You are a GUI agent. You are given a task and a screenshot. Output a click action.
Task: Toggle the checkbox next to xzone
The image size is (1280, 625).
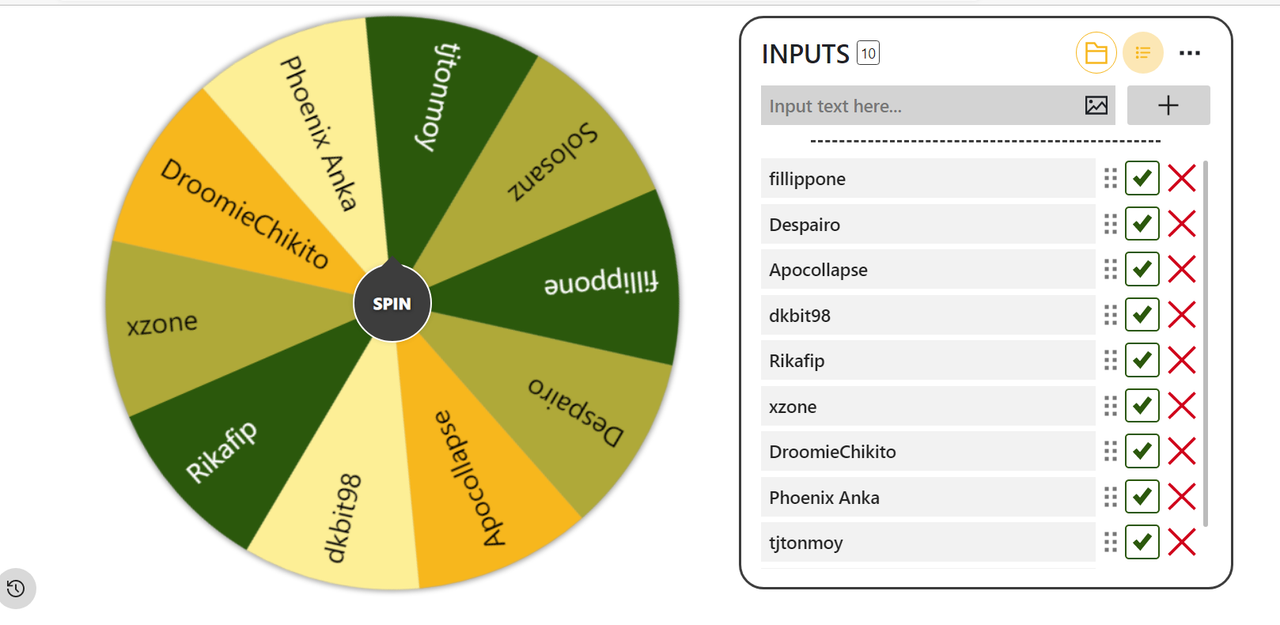1142,406
